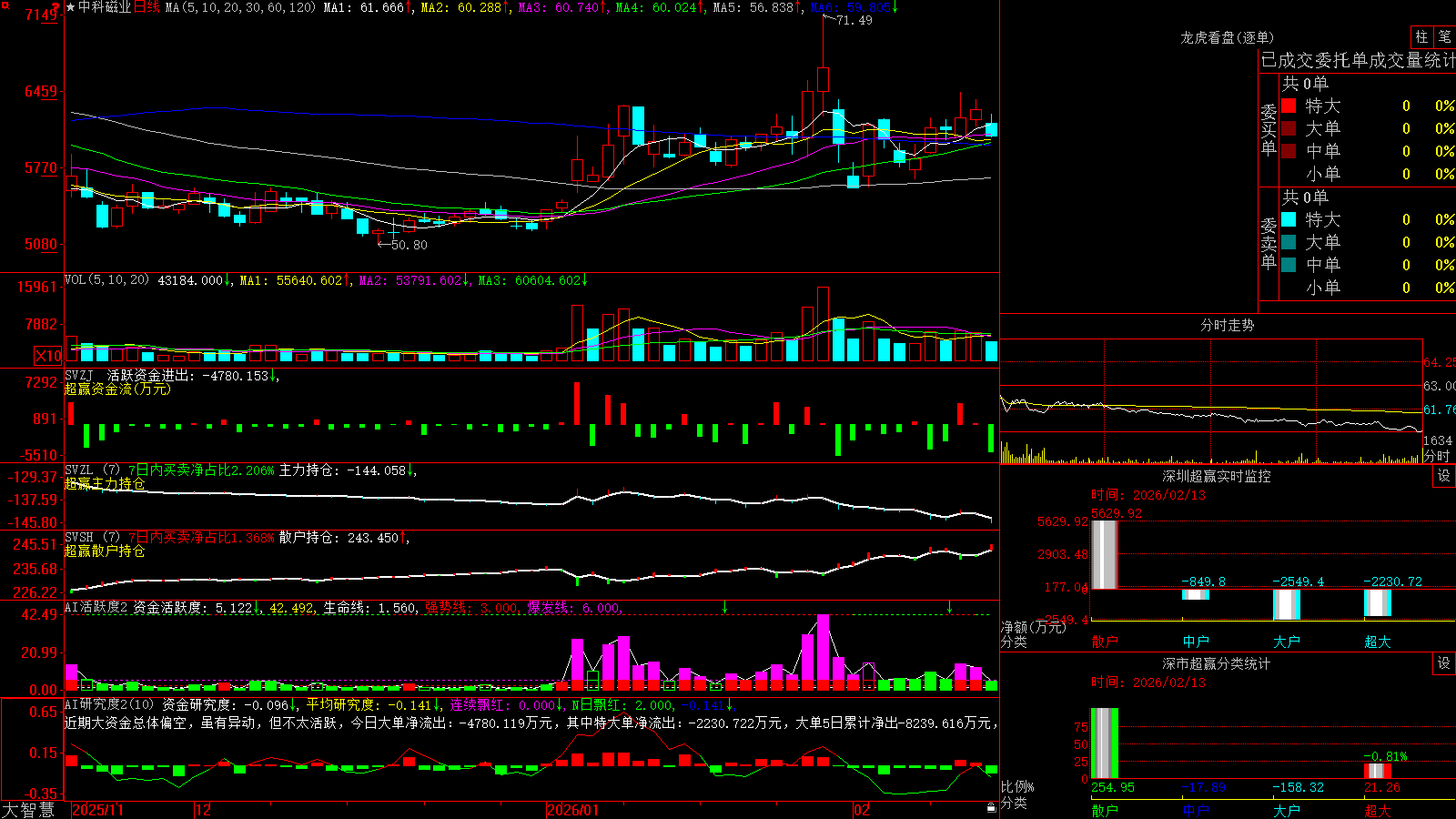
Task: Click the 7日内买卖净占比1.368% red text
Action: [x=200, y=538]
